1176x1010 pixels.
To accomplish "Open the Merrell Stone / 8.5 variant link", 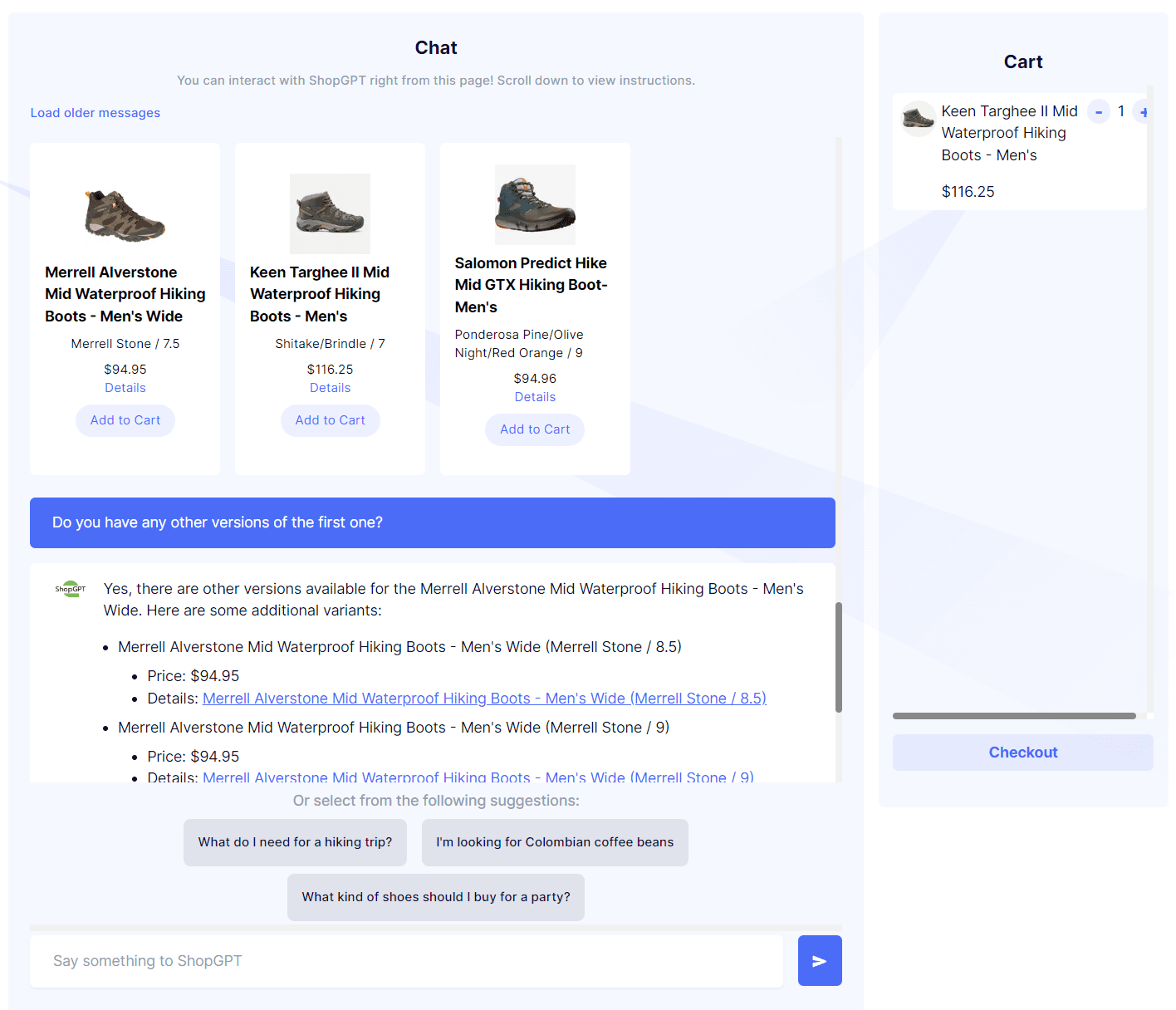I will 483,699.
